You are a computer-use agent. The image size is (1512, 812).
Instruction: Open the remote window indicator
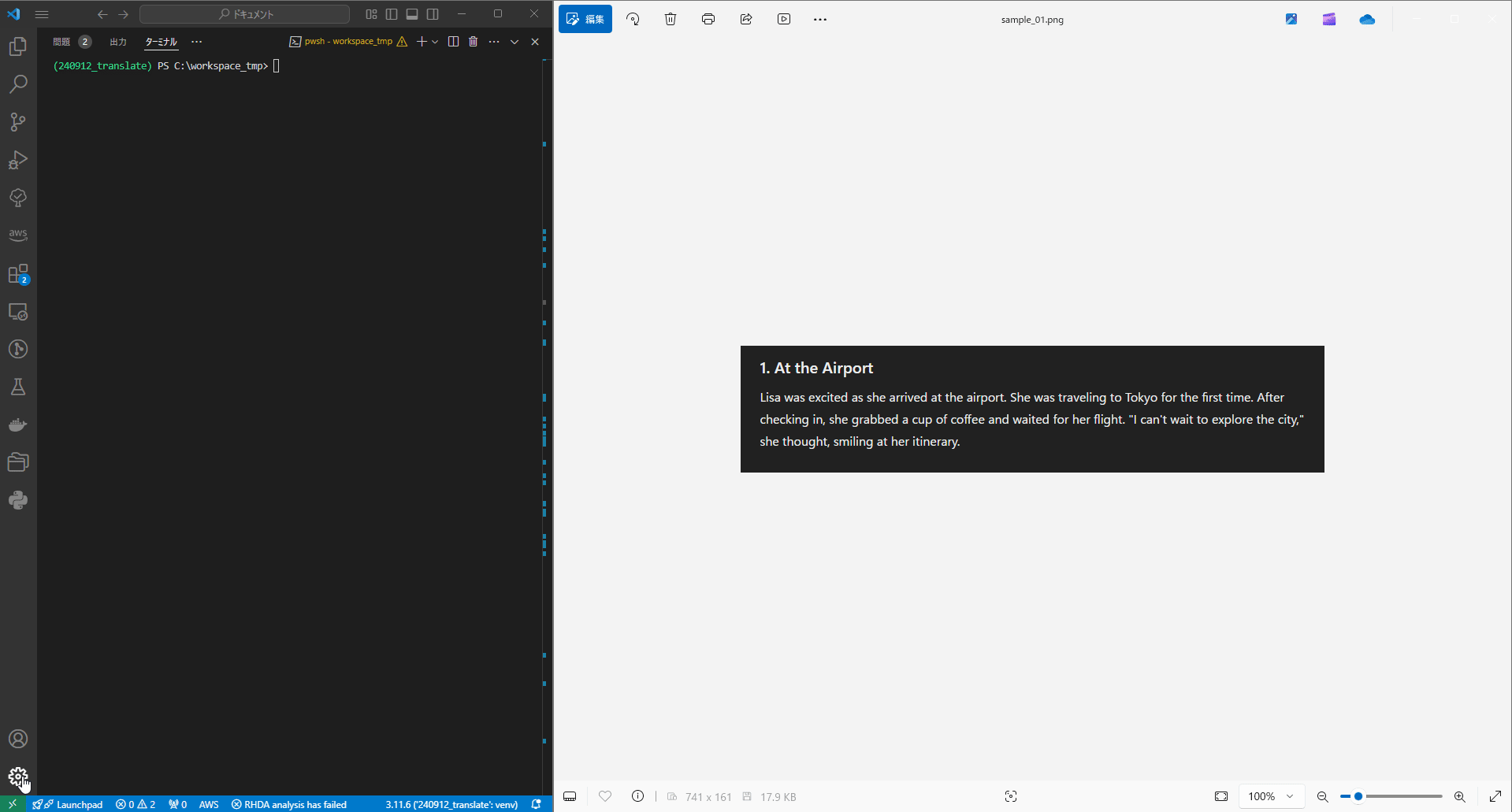[x=13, y=804]
